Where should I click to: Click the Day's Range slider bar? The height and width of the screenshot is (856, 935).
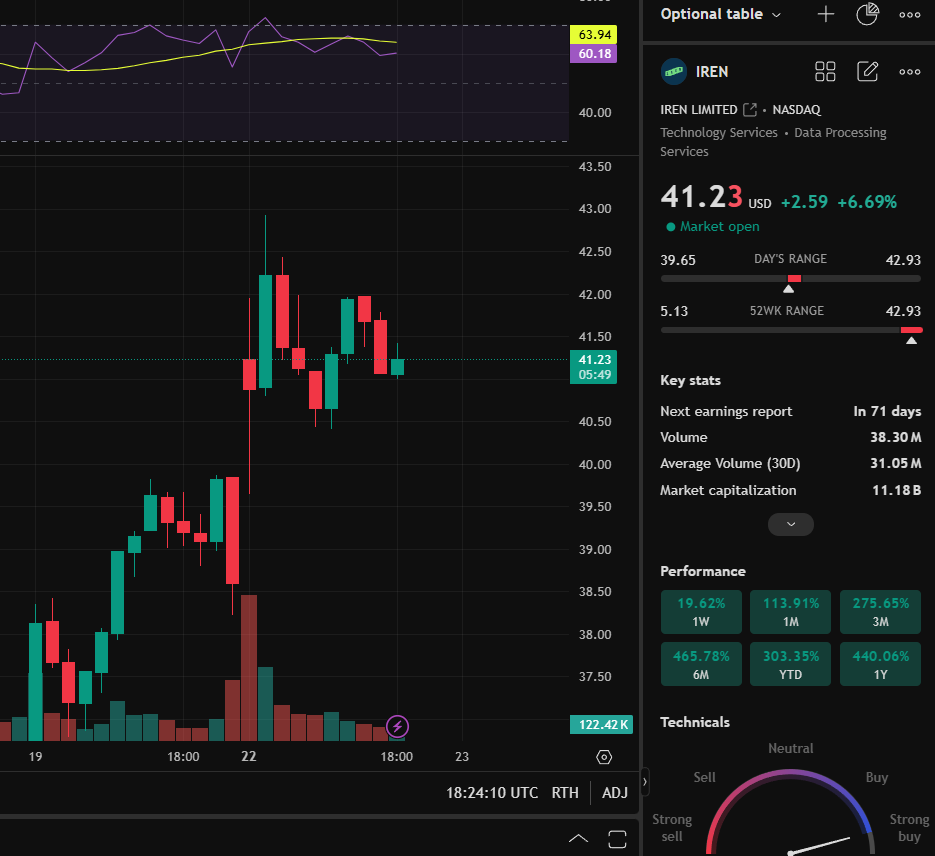coord(791,278)
